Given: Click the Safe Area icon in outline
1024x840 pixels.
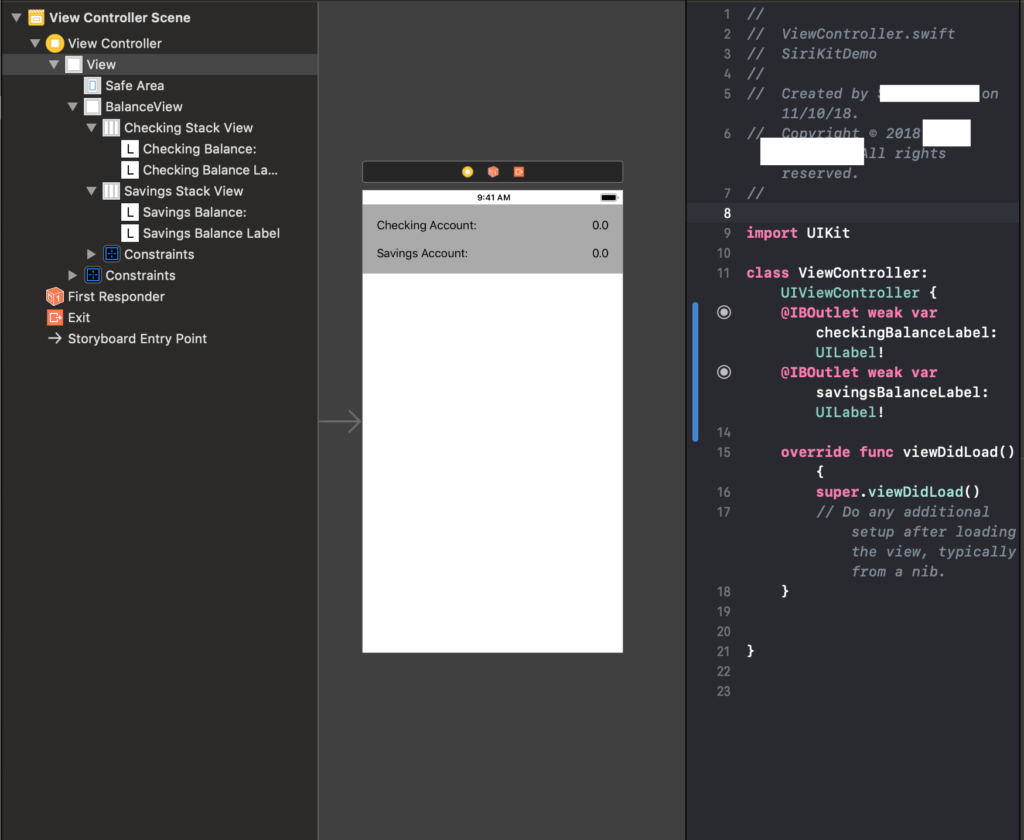Looking at the screenshot, I should pyautogui.click(x=92, y=86).
